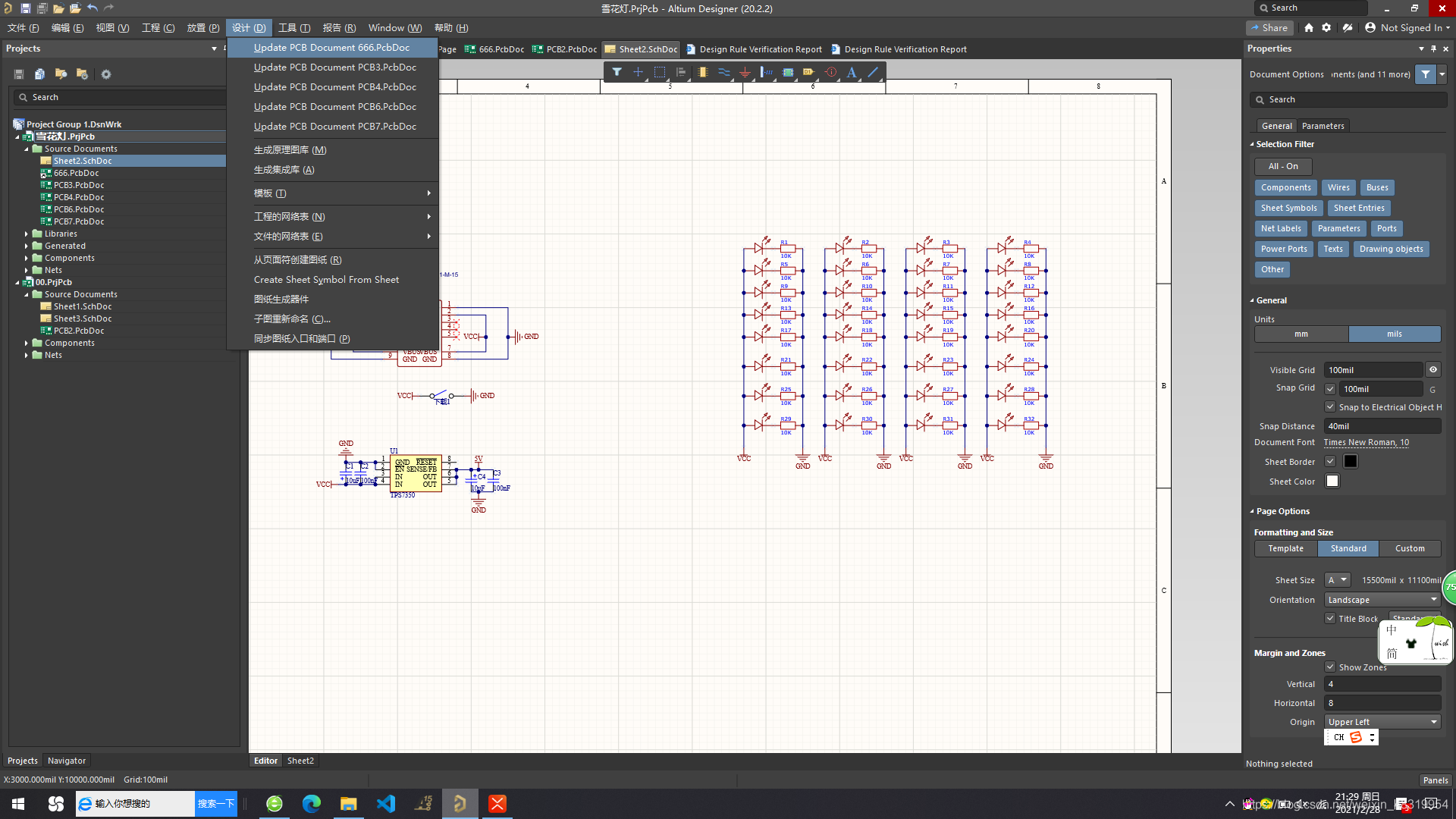Toggle the Show Zones checkbox
Viewport: 1456px width, 819px height.
1330,667
